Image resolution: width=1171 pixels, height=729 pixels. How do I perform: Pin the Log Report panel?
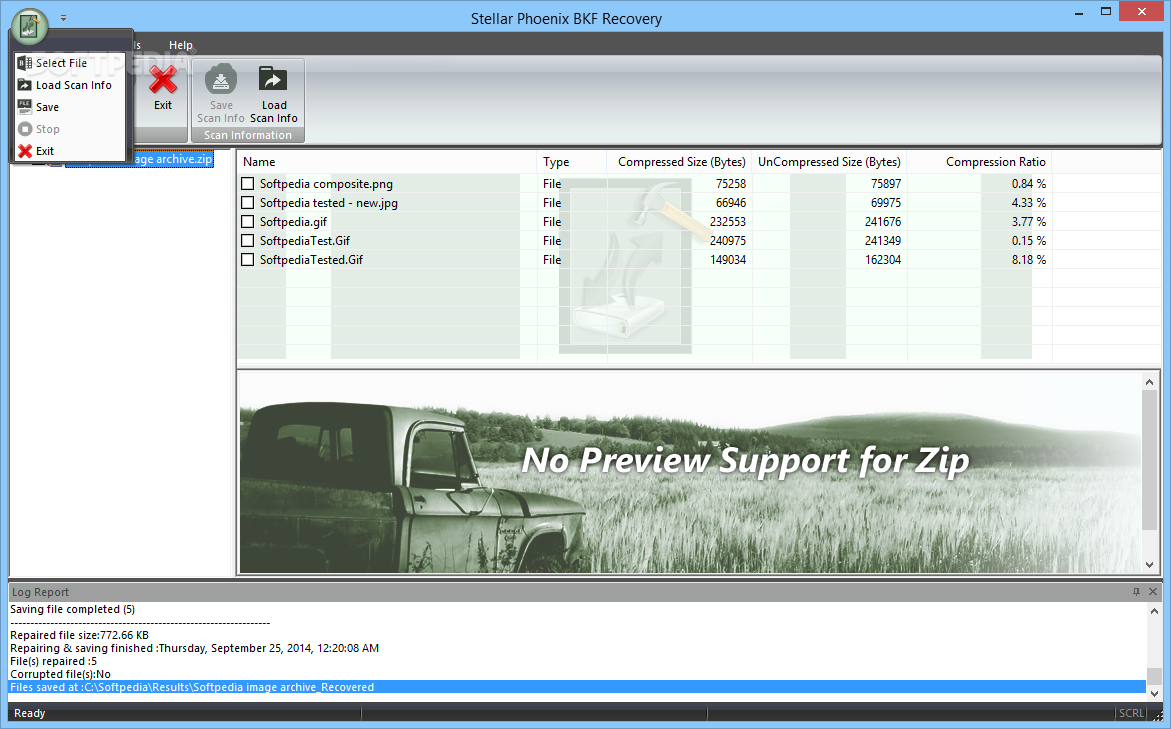click(1136, 592)
